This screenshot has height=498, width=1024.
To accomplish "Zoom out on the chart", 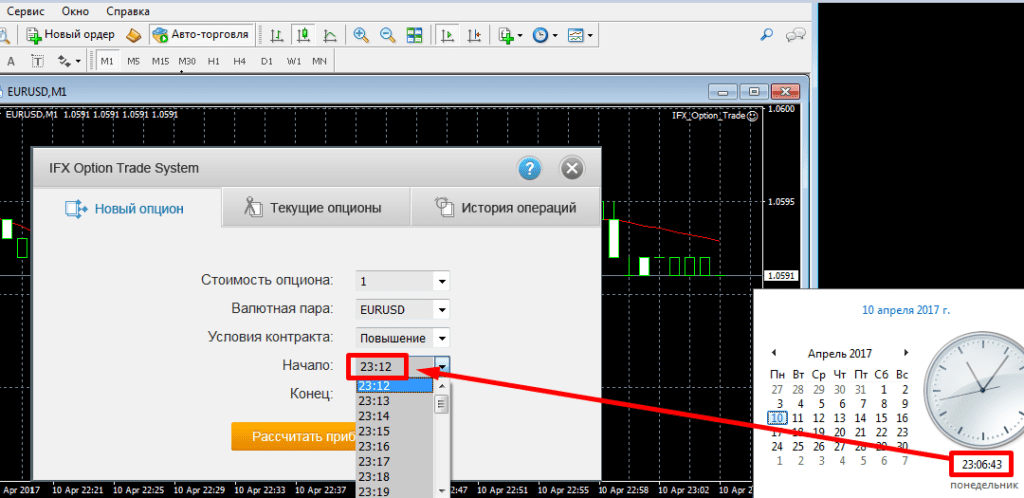I will 387,35.
